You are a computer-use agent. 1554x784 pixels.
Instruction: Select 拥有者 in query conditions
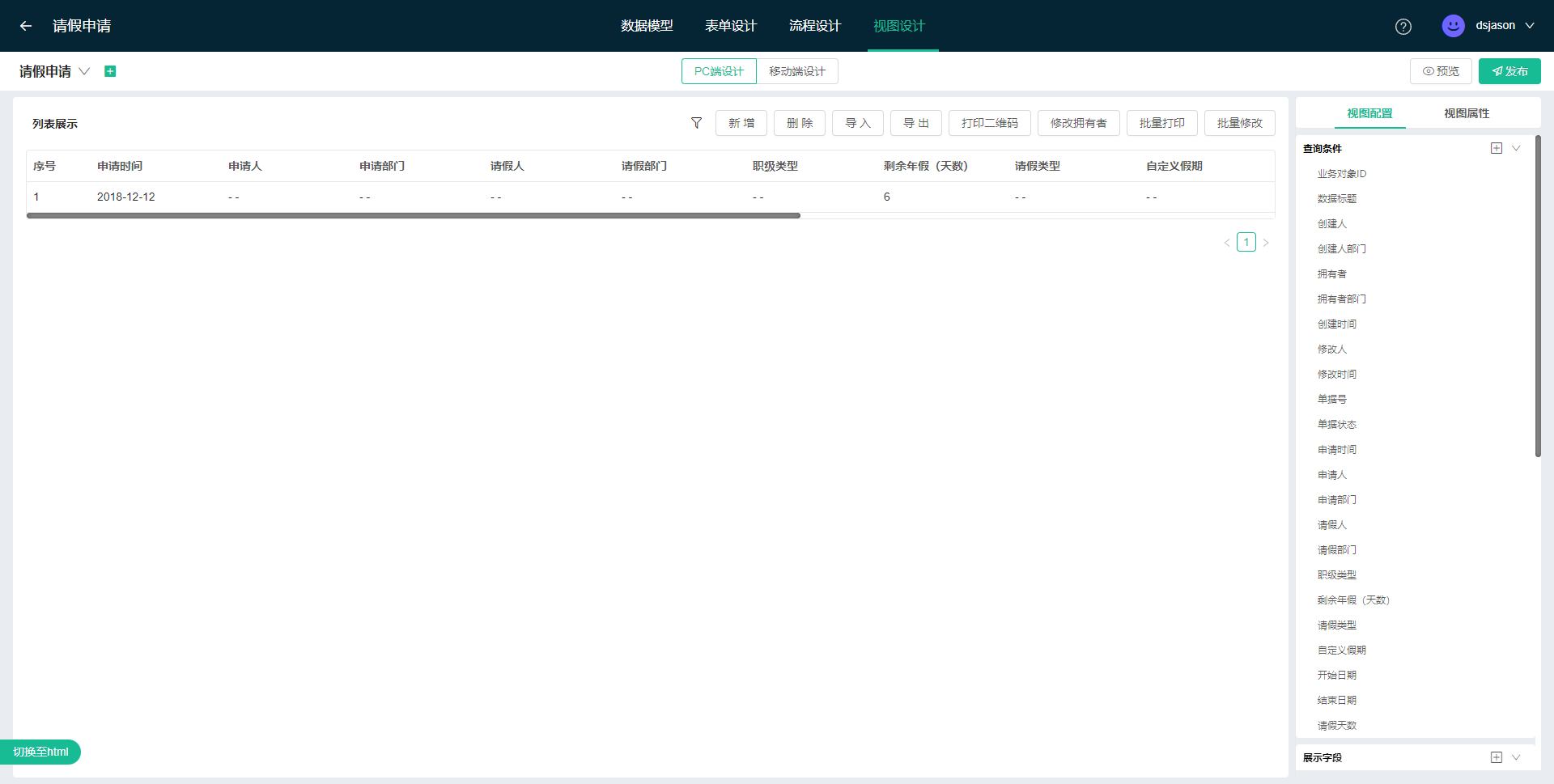tap(1332, 274)
